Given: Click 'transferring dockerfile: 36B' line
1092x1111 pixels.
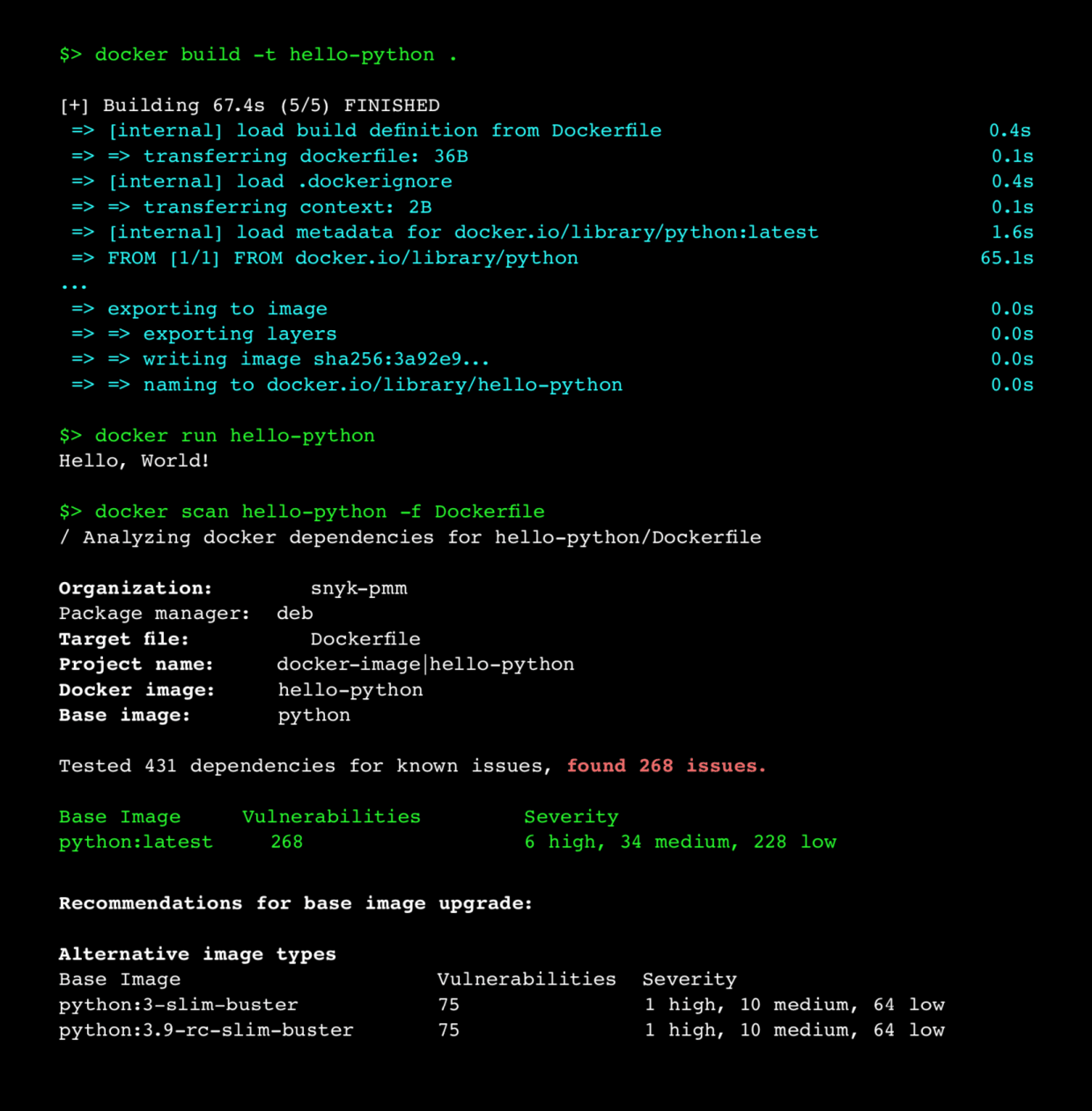Looking at the screenshot, I should pos(269,157).
